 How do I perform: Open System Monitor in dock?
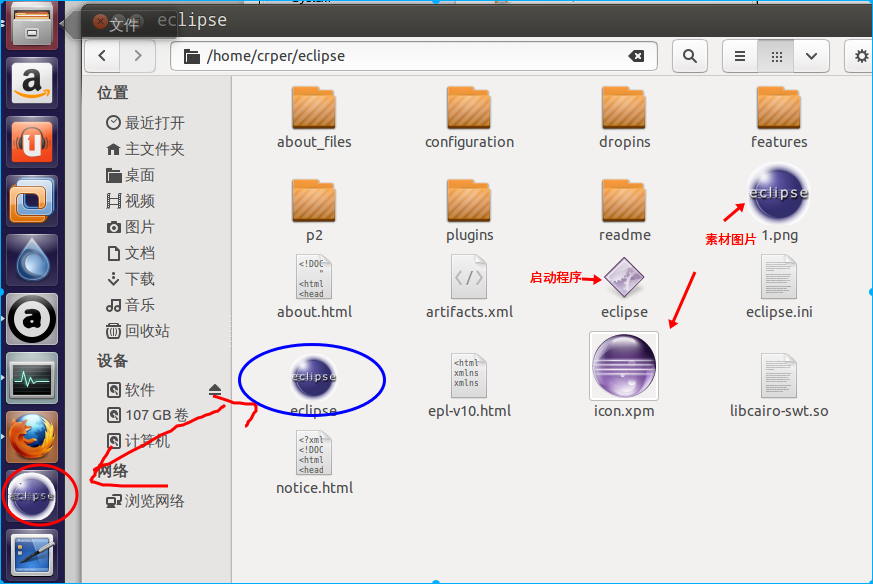(x=32, y=378)
